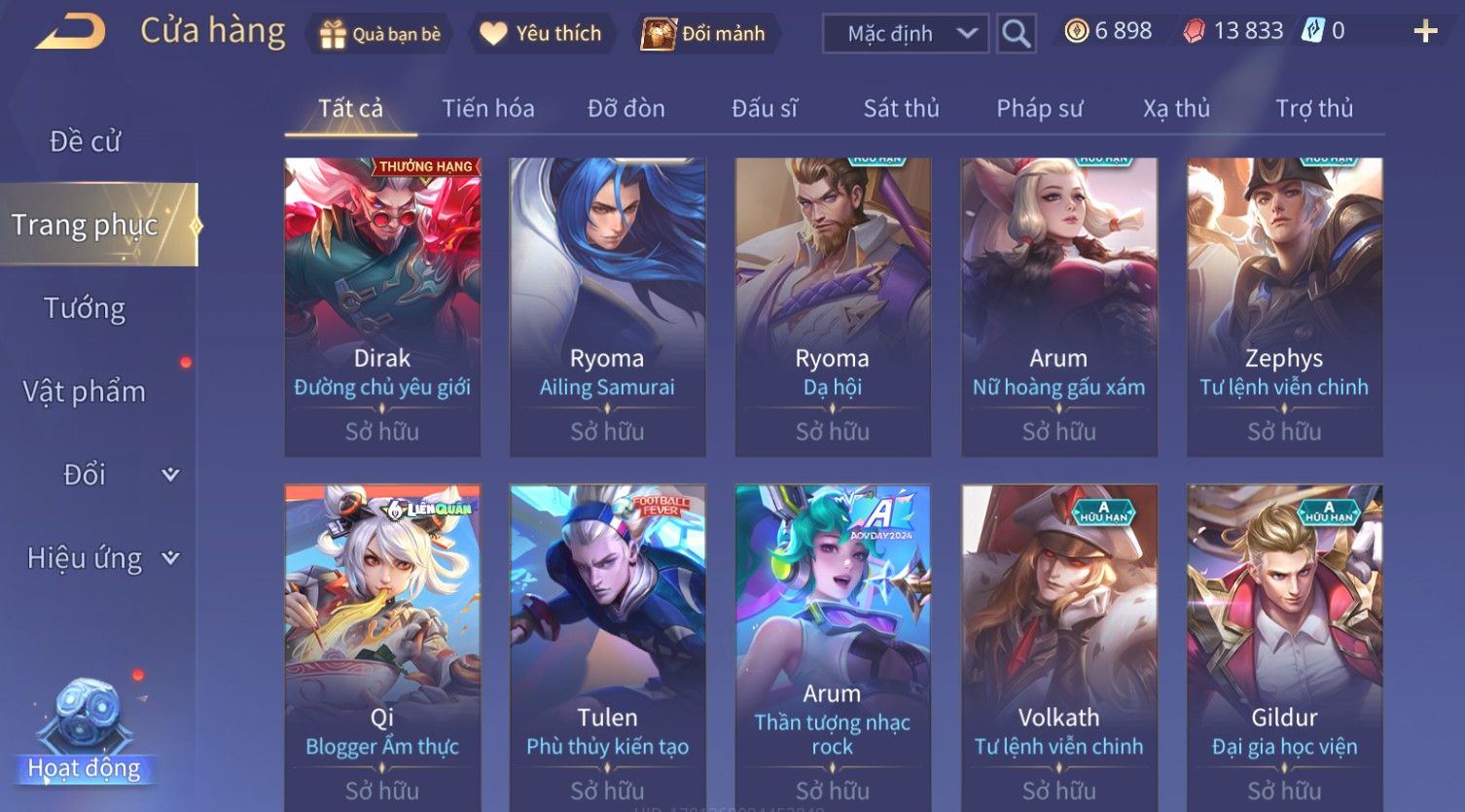The image size is (1465, 812).
Task: Tap the red ruby currency icon
Action: pos(1194,31)
